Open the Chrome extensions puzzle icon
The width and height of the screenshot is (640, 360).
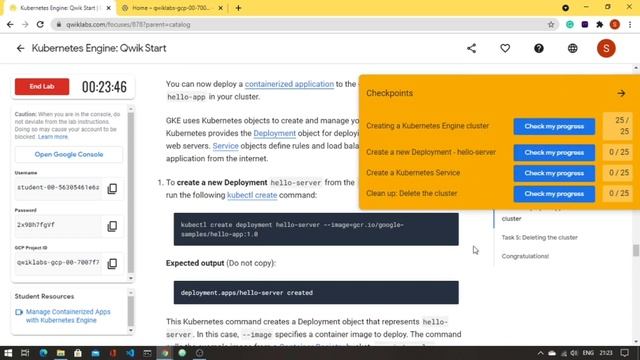(x=600, y=24)
